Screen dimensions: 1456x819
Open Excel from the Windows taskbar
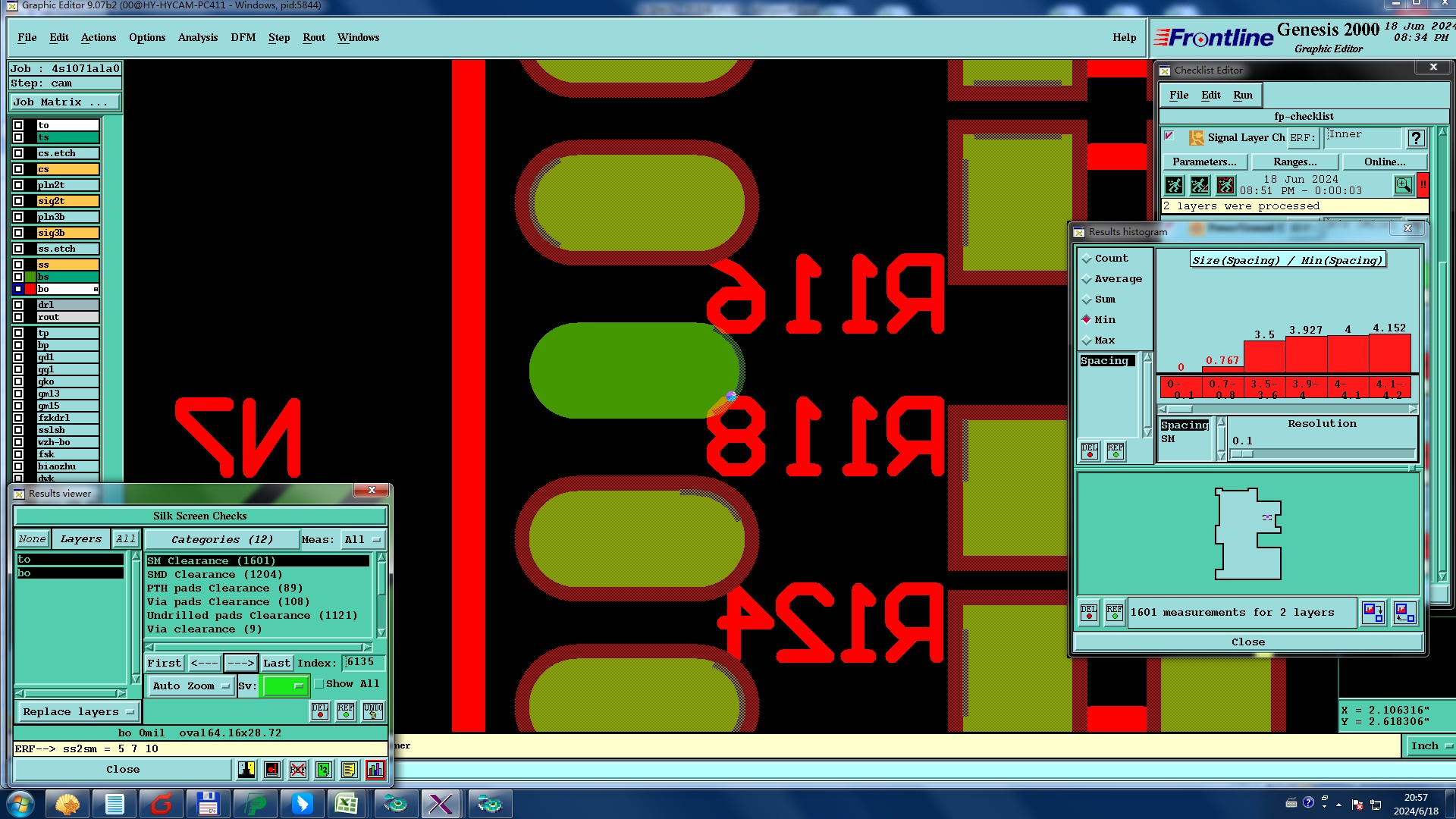[347, 804]
